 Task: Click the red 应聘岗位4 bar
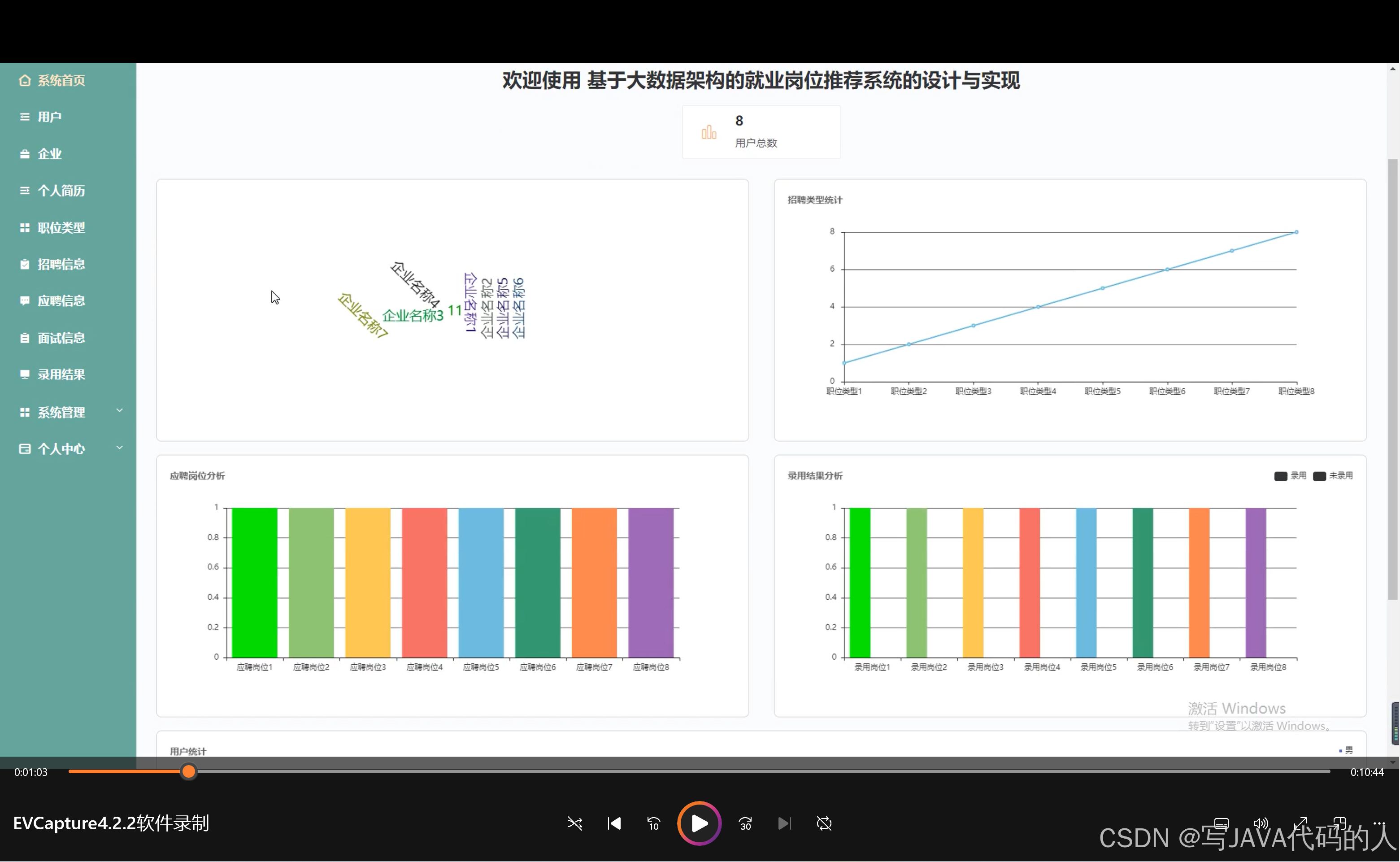424,582
